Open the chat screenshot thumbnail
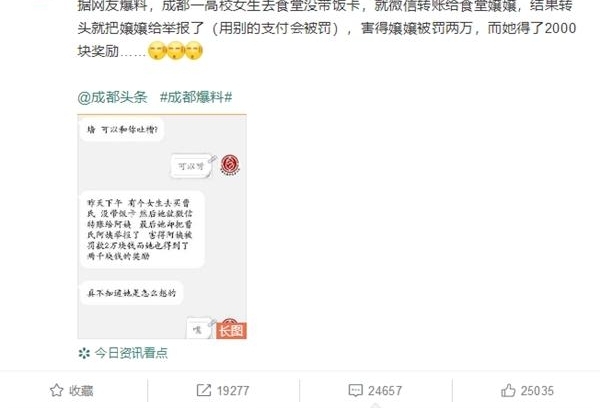Viewport: 600px width, 408px height. point(162,226)
